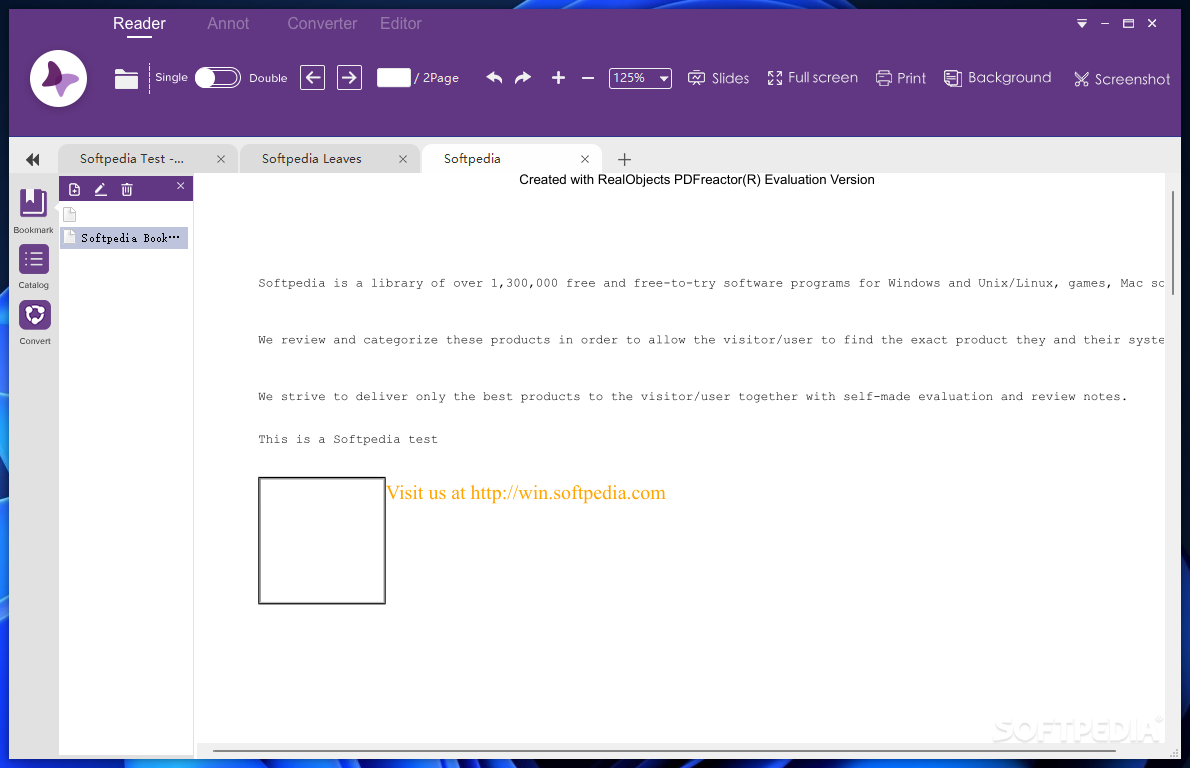Edit the selected bookmark
This screenshot has height=768, width=1190.
point(100,190)
